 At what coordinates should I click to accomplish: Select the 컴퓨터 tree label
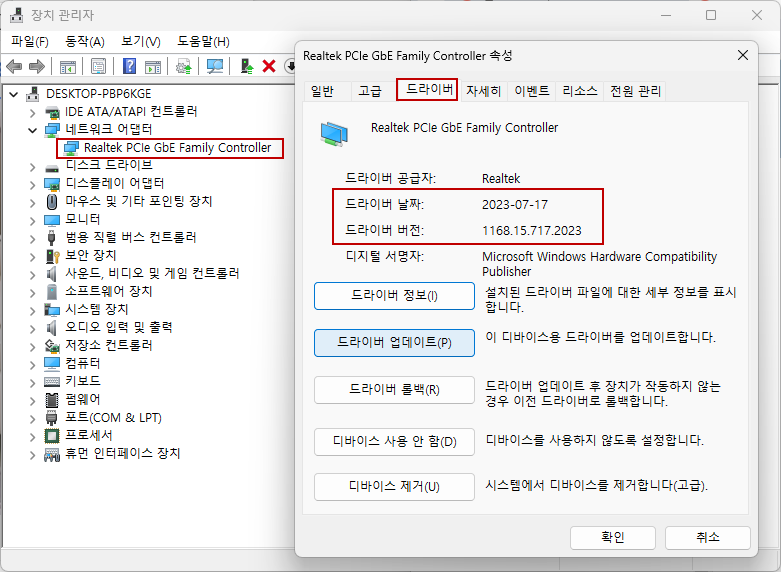tap(83, 363)
